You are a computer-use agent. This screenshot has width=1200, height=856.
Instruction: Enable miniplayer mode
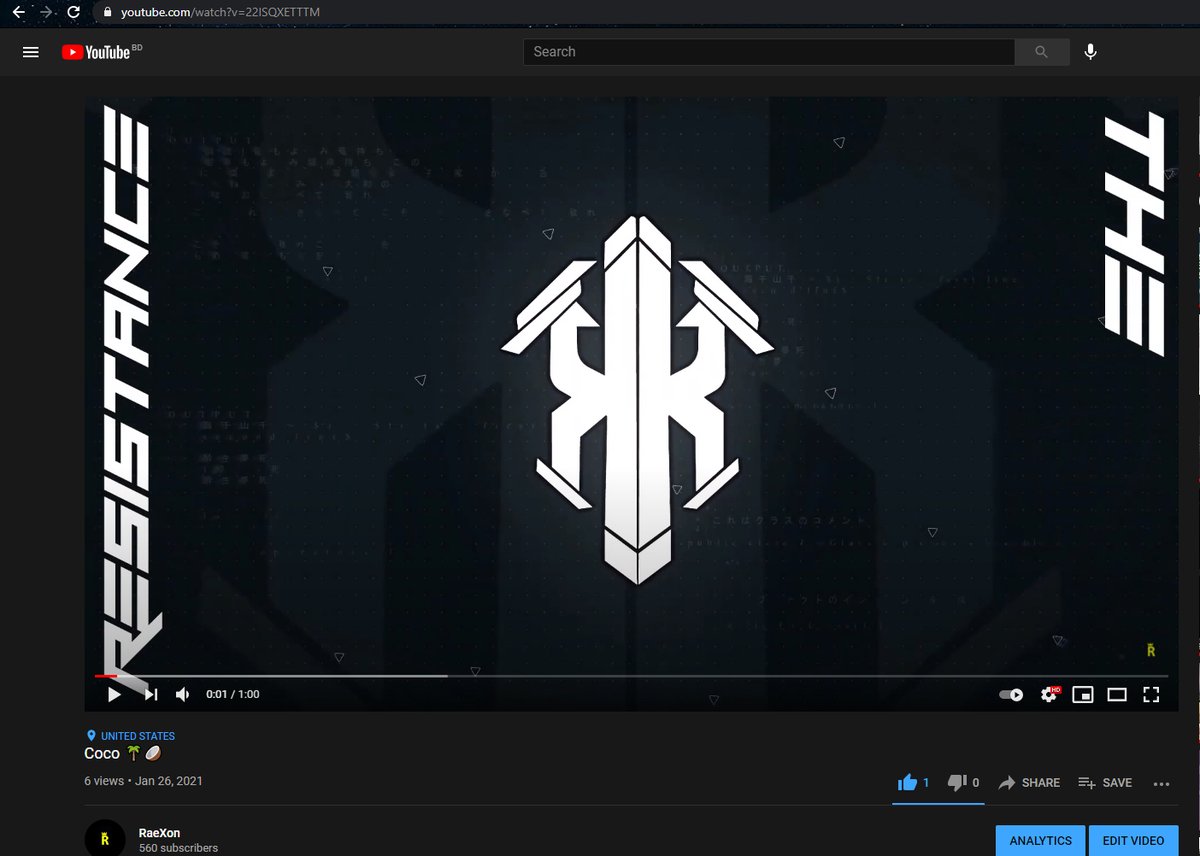click(x=1083, y=694)
